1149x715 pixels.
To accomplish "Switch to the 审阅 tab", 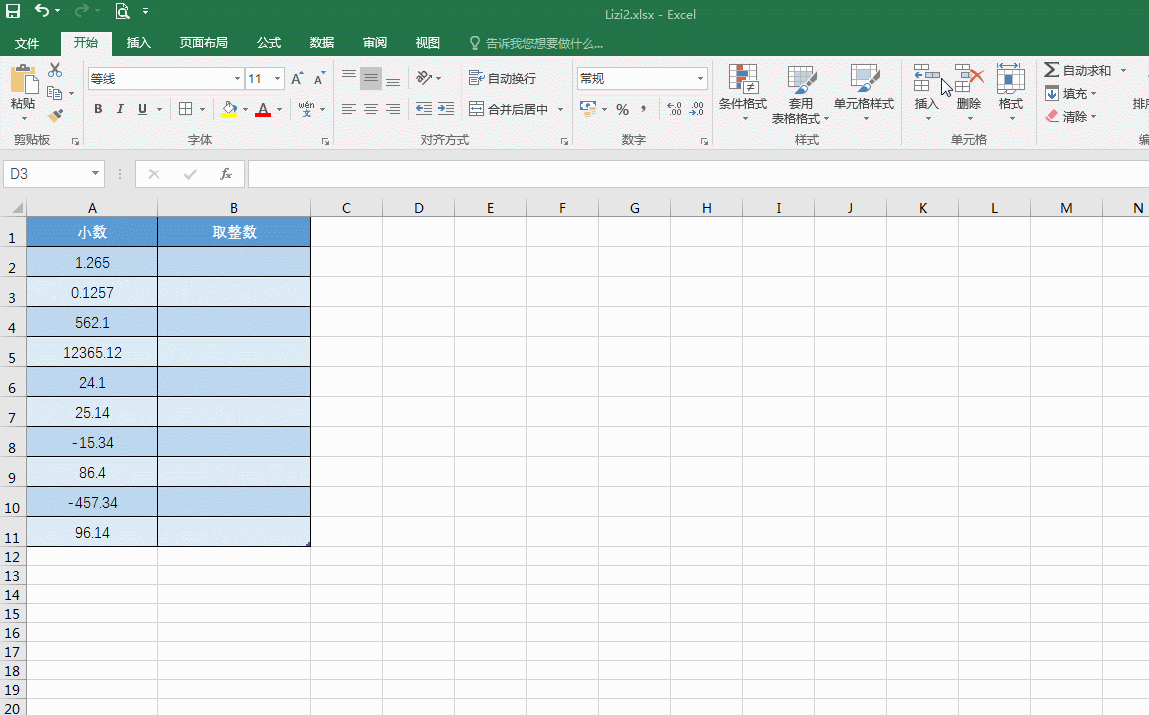I will [x=374, y=43].
